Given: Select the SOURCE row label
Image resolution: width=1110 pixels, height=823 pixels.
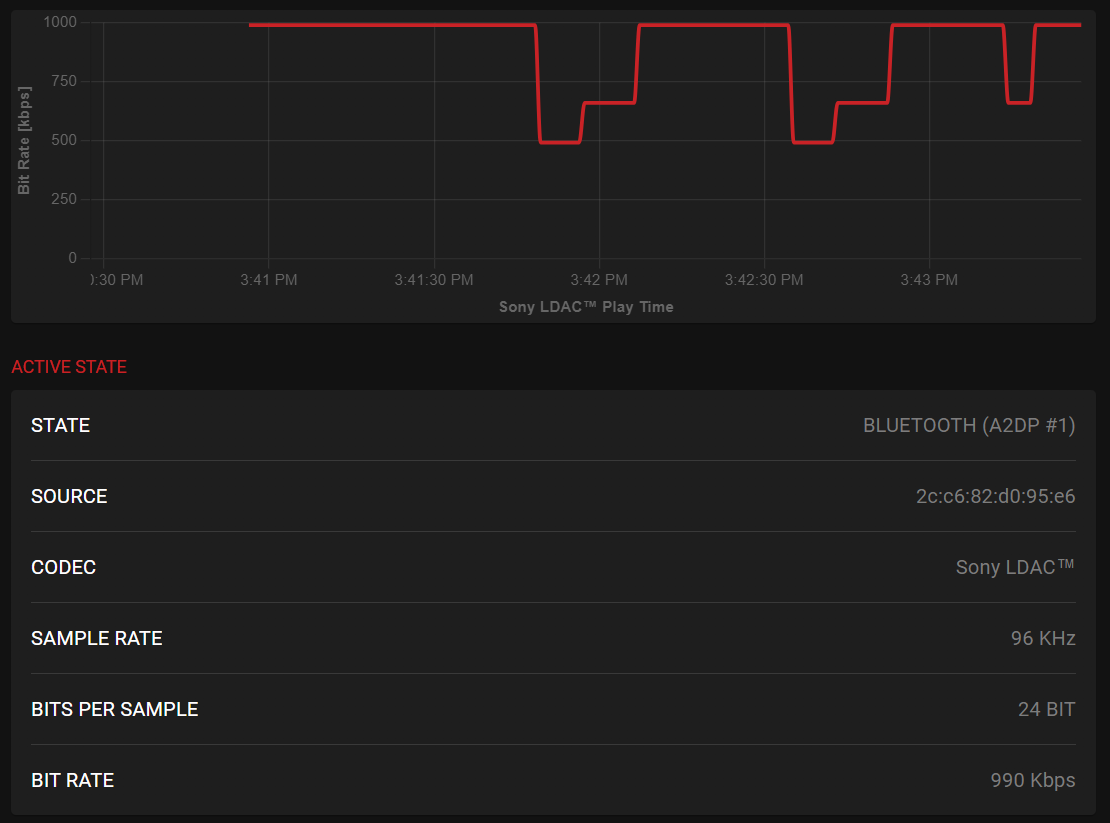Looking at the screenshot, I should (x=69, y=496).
